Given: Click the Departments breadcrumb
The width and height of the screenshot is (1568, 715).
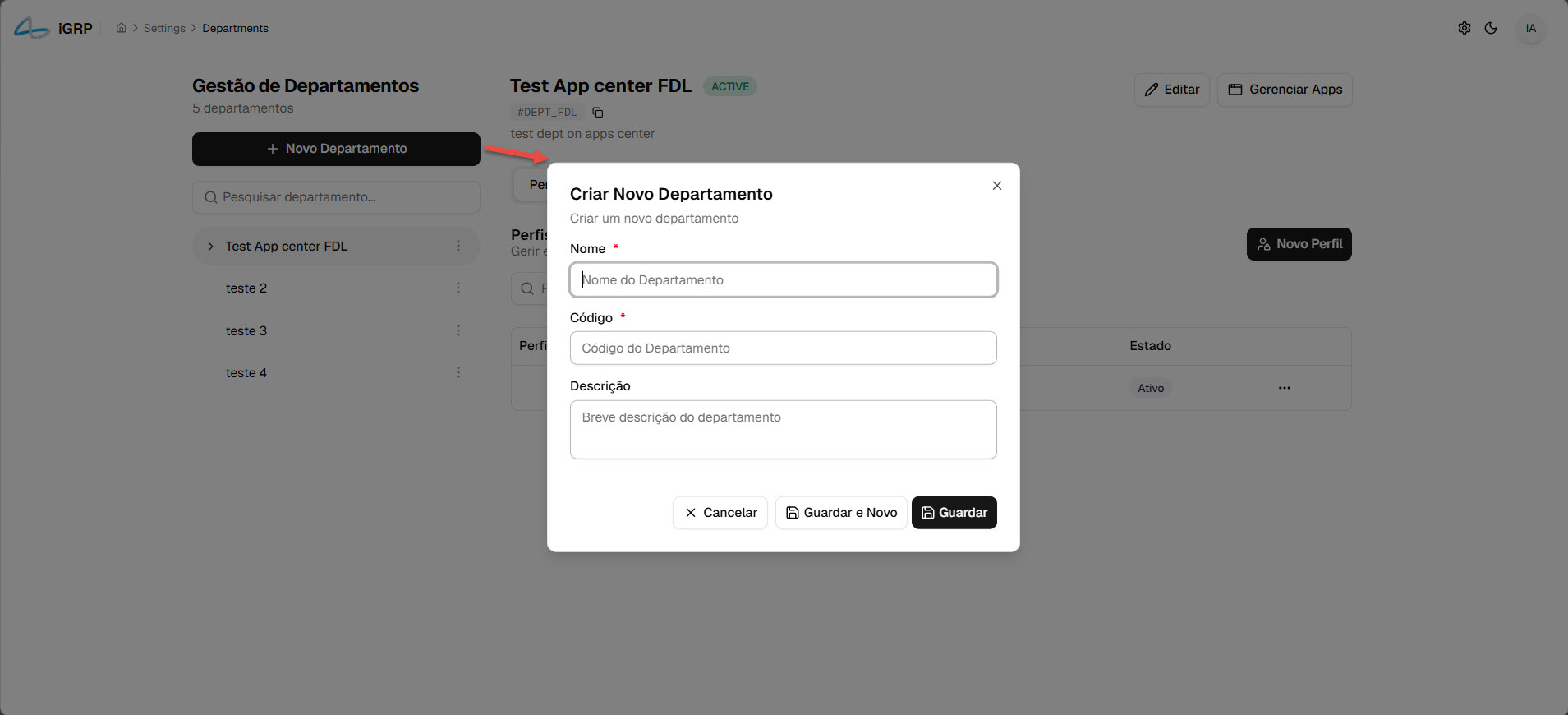Looking at the screenshot, I should pos(235,28).
